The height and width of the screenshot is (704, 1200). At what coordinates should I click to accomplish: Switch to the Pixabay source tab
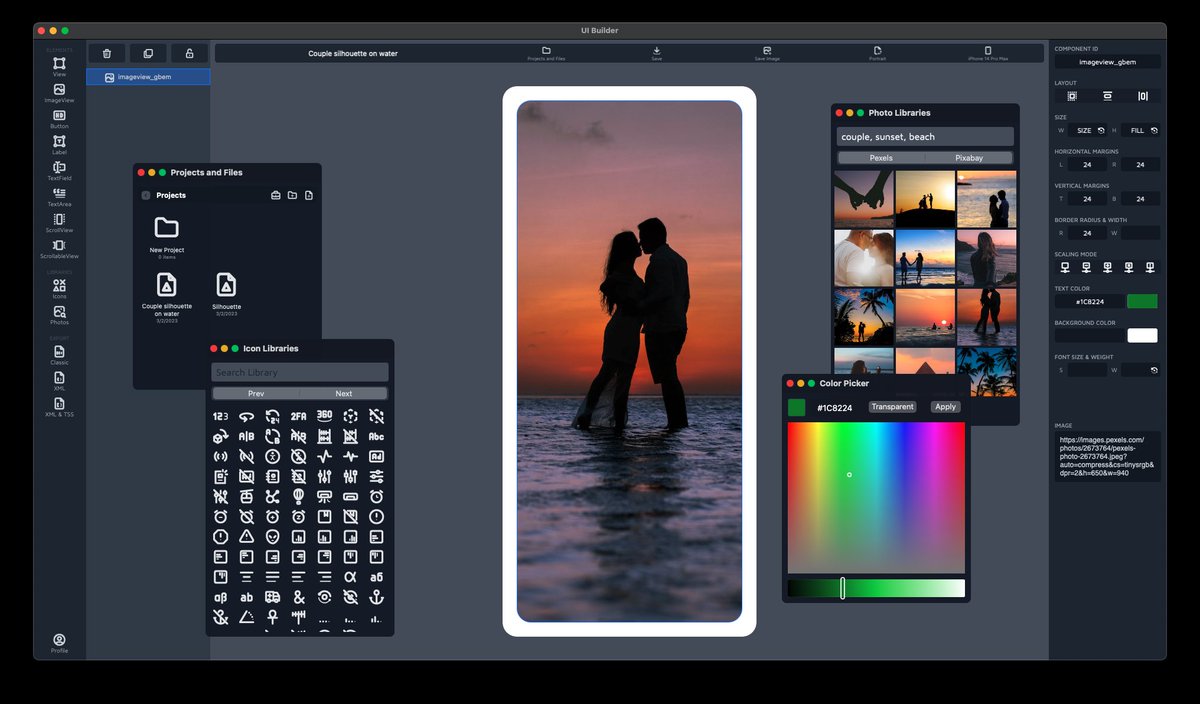click(969, 158)
